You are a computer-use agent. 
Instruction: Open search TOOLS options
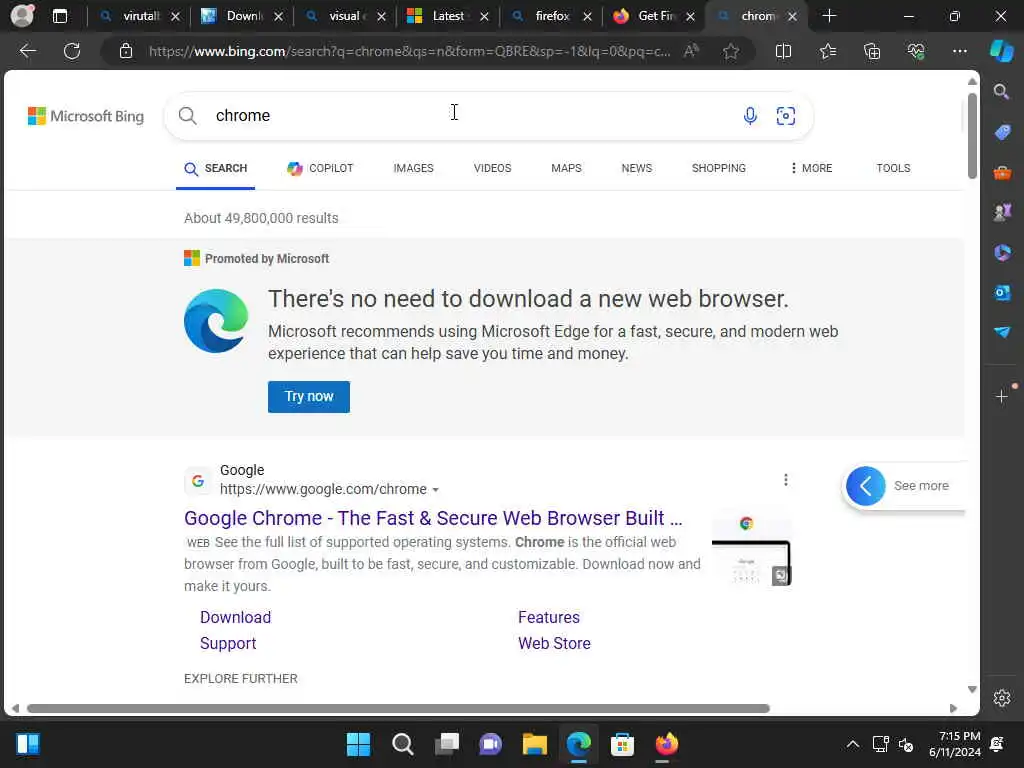[x=893, y=168]
